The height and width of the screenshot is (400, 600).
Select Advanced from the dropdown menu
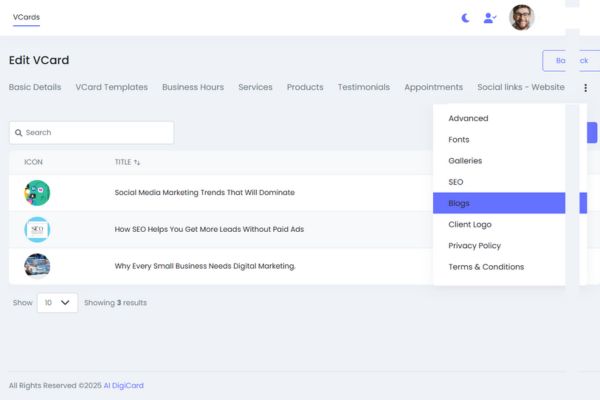click(x=499, y=118)
